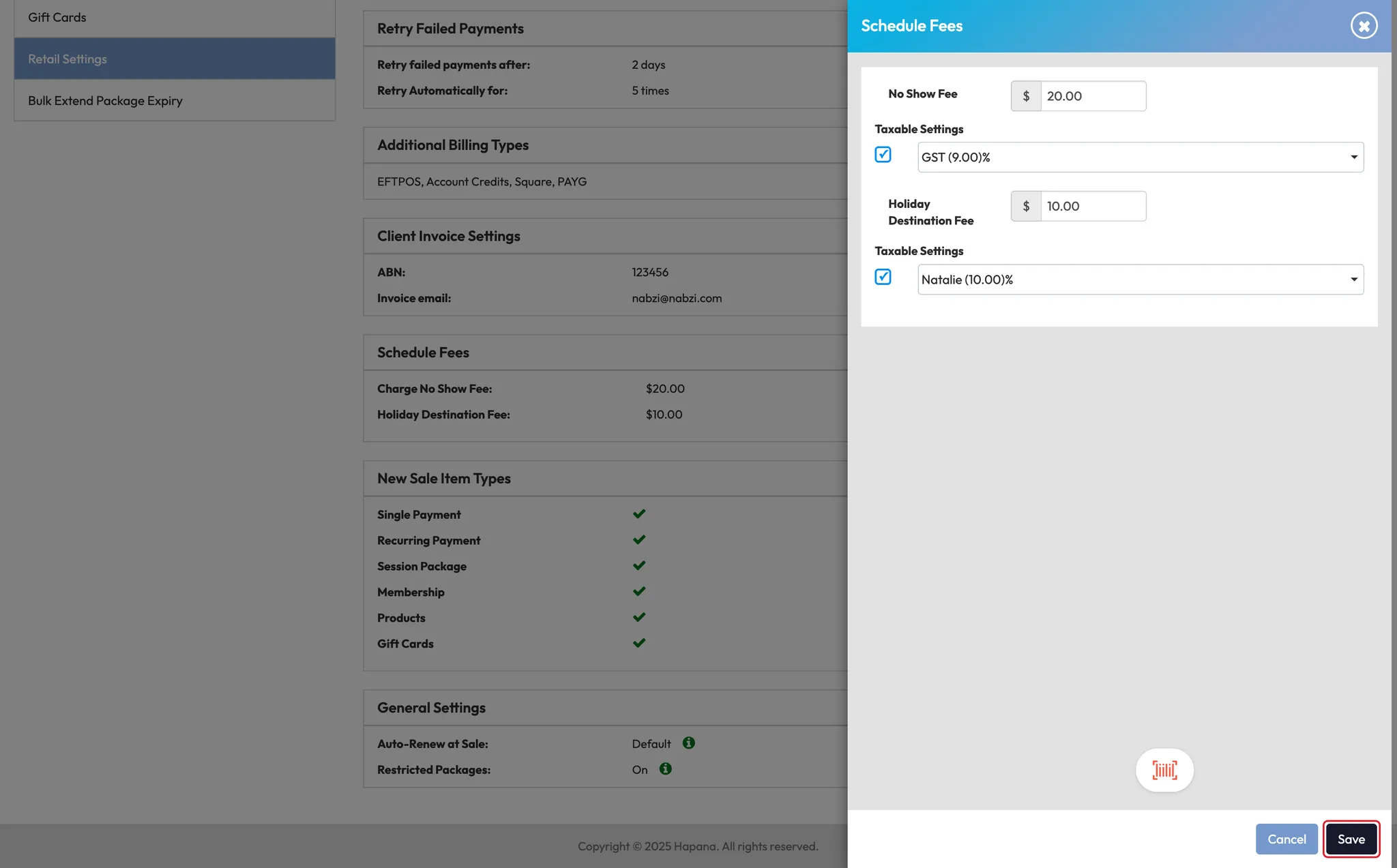Viewport: 1397px width, 868px height.
Task: Click the Holiday Destination Fee amount field
Action: click(x=1093, y=207)
